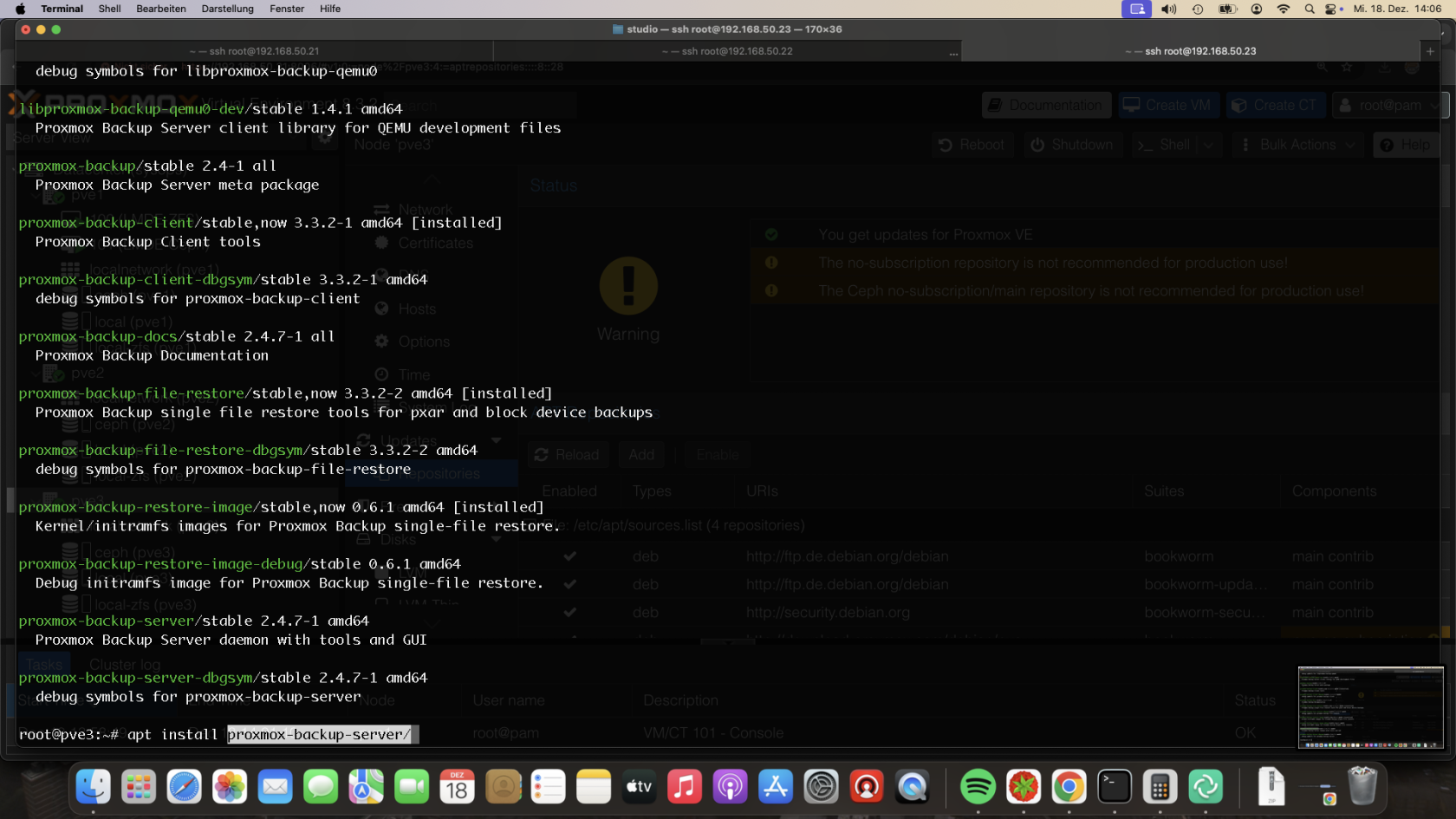Launch Spotify from the dock
Viewport: 1456px width, 819px height.
[x=978, y=787]
